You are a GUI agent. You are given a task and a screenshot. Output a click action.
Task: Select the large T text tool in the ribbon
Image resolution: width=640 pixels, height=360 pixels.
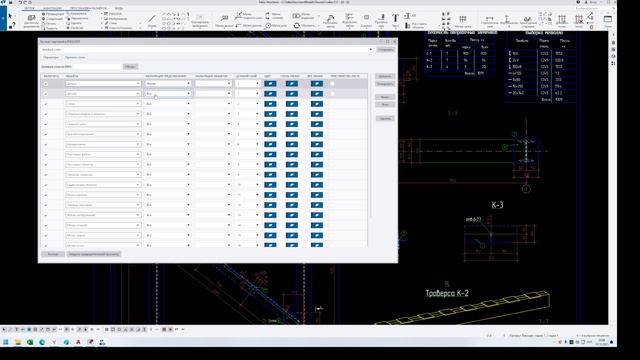pyautogui.click(x=395, y=19)
